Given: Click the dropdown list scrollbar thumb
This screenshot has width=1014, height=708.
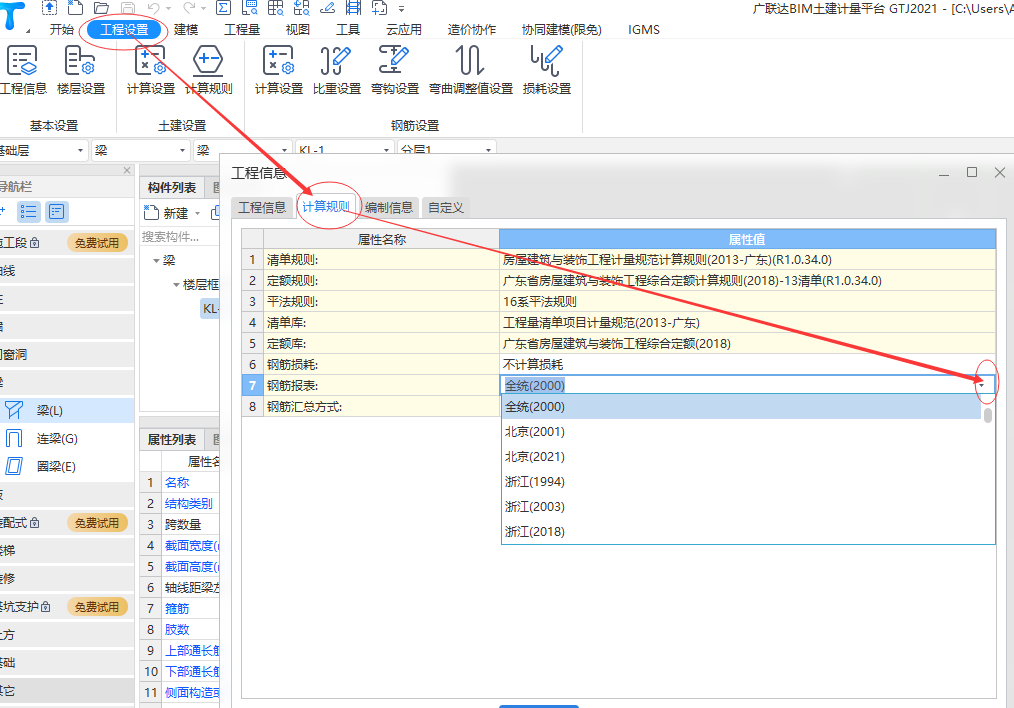Looking at the screenshot, I should click(987, 415).
